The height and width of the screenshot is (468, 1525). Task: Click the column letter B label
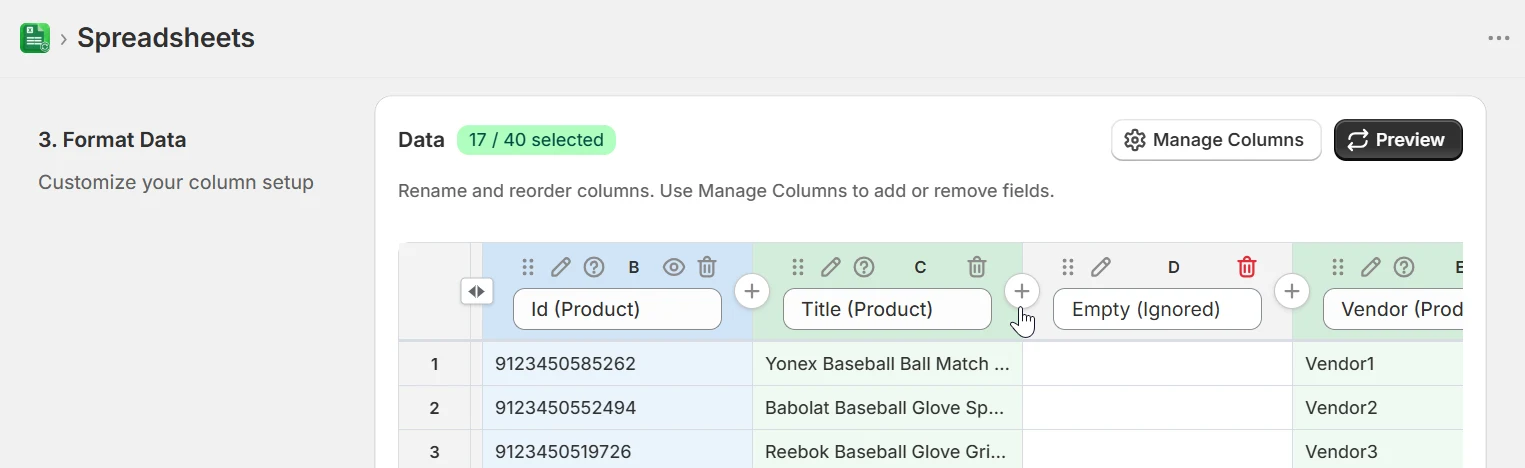tap(634, 267)
